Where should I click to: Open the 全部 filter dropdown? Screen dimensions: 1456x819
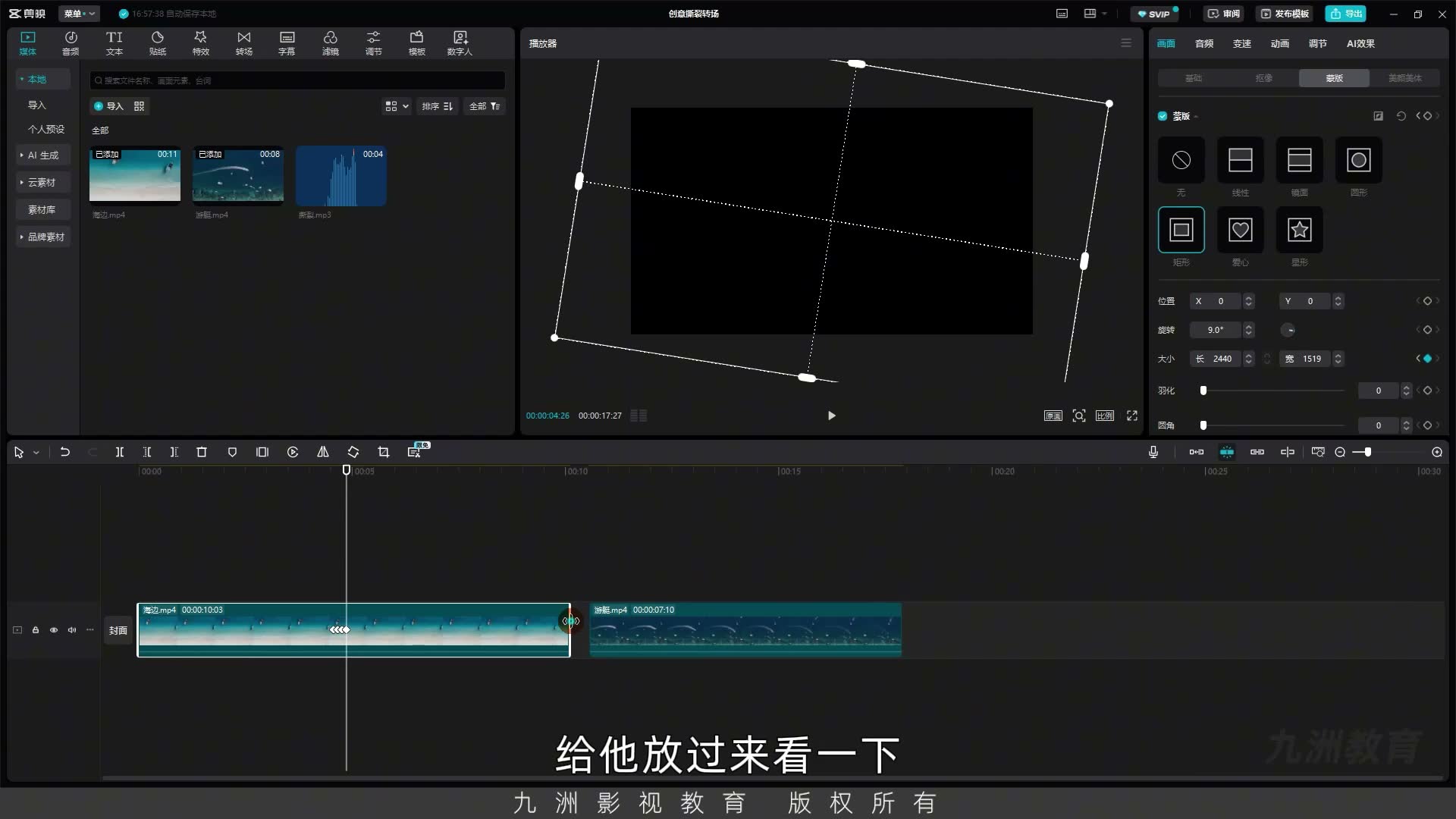pos(485,106)
